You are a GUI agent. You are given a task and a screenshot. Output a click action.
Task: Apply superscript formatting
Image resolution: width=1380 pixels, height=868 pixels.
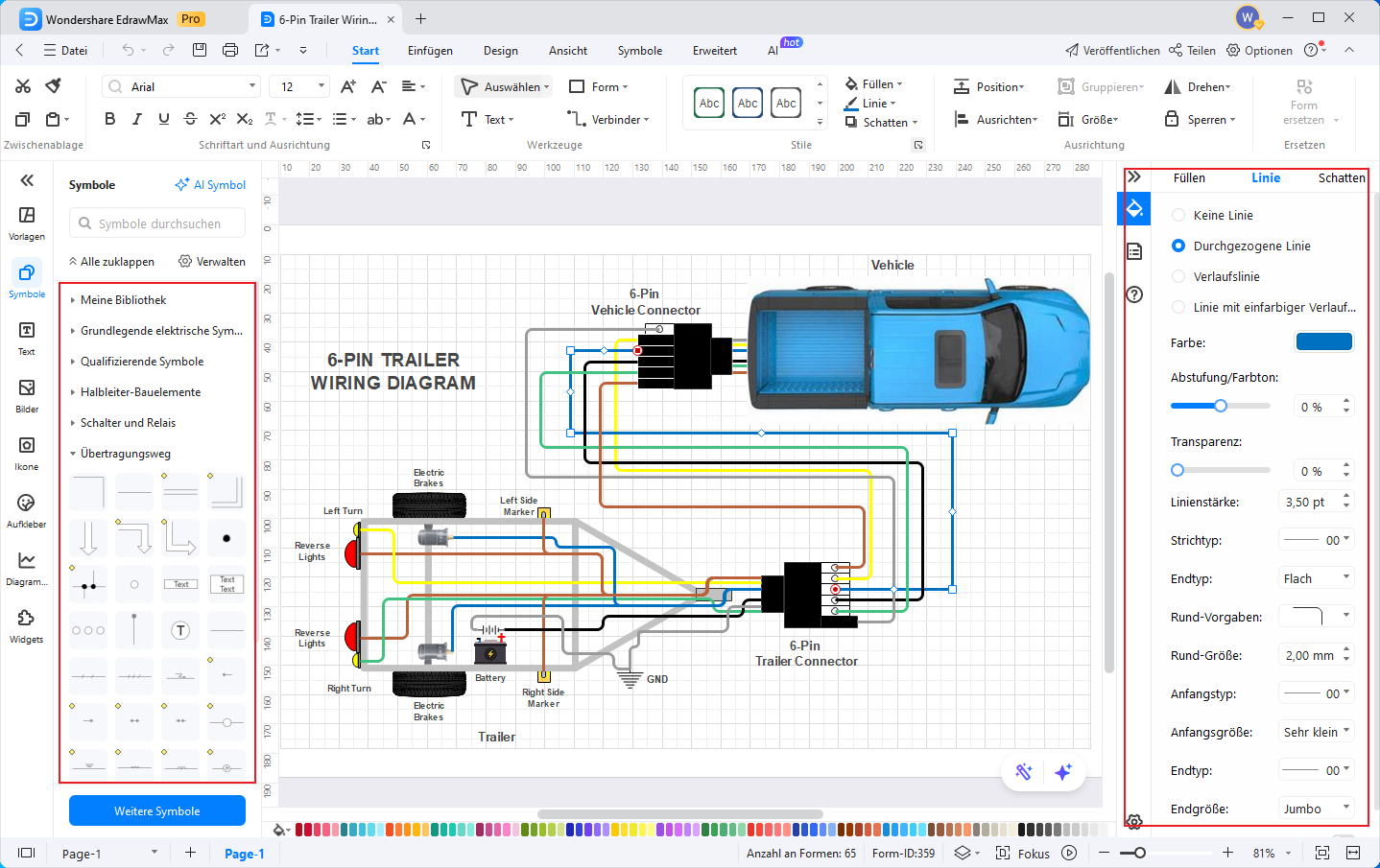pyautogui.click(x=217, y=119)
